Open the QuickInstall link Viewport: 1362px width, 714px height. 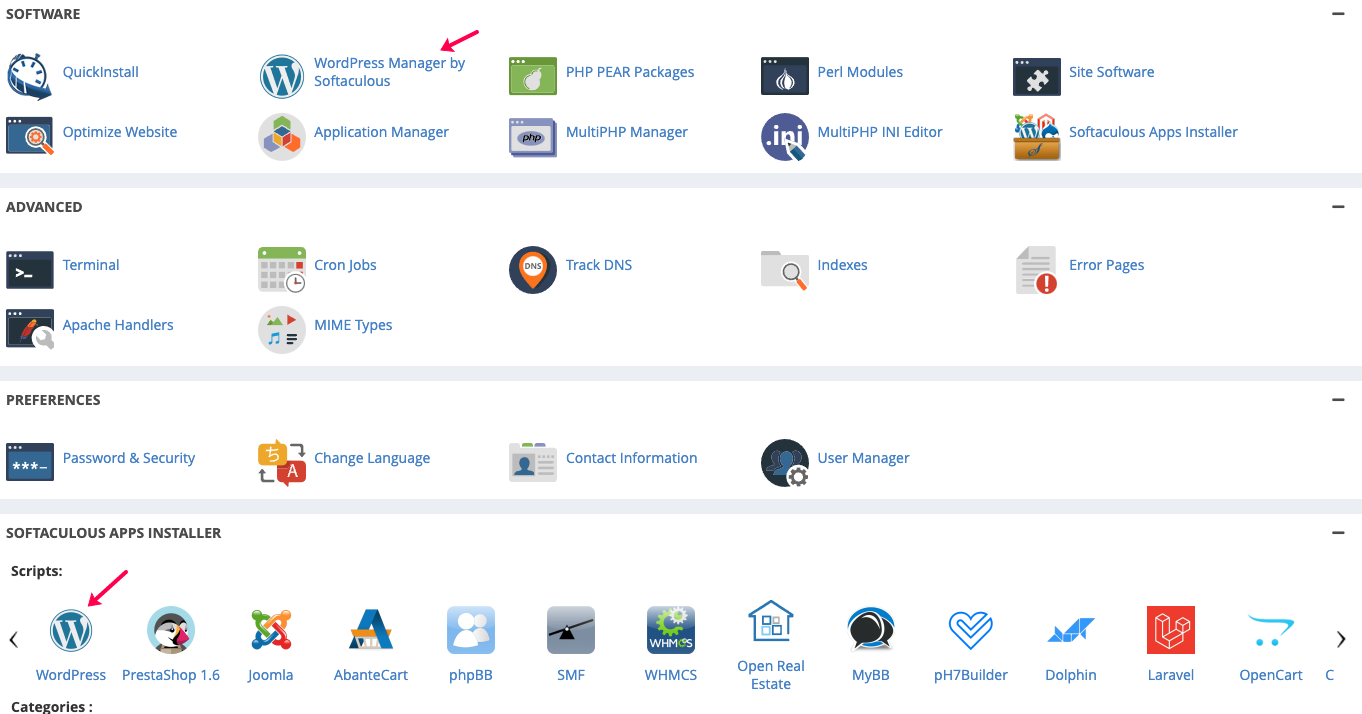click(101, 72)
